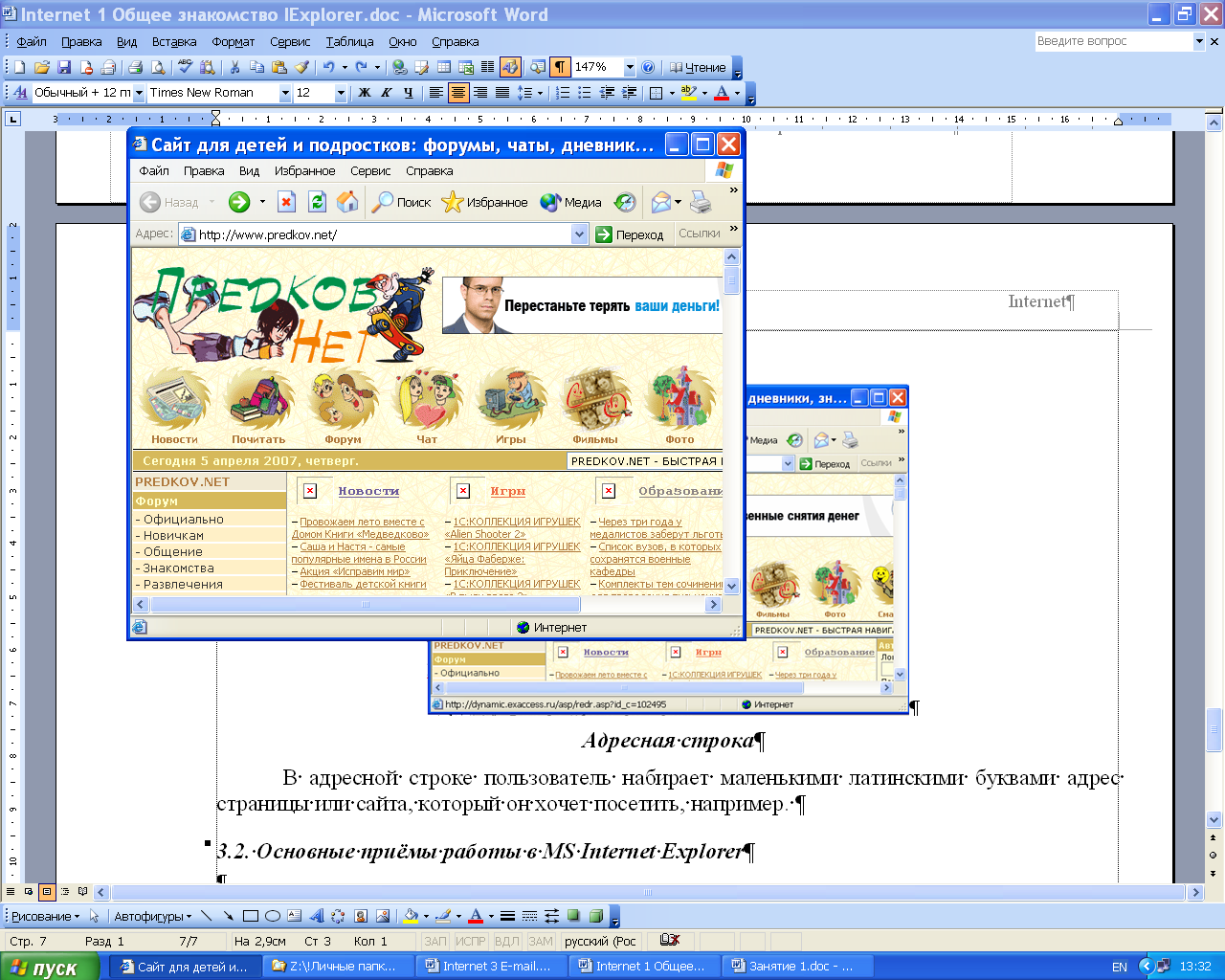Click the Чтение reading mode button
The height and width of the screenshot is (980, 1225).
click(698, 67)
